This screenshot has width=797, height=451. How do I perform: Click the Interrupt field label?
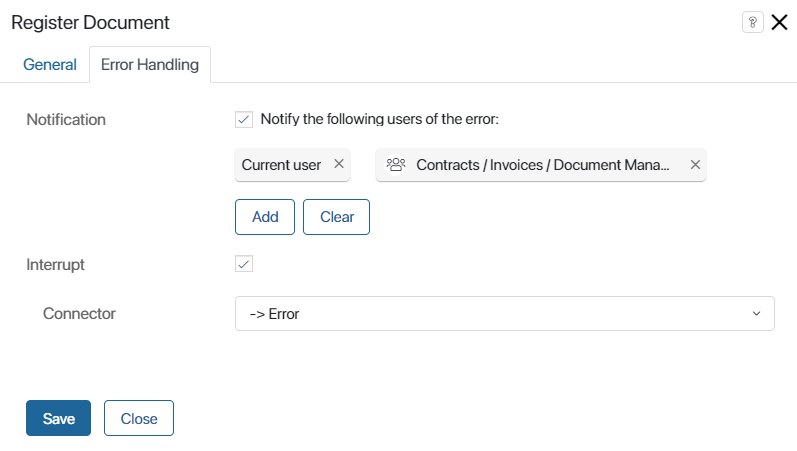click(x=55, y=264)
